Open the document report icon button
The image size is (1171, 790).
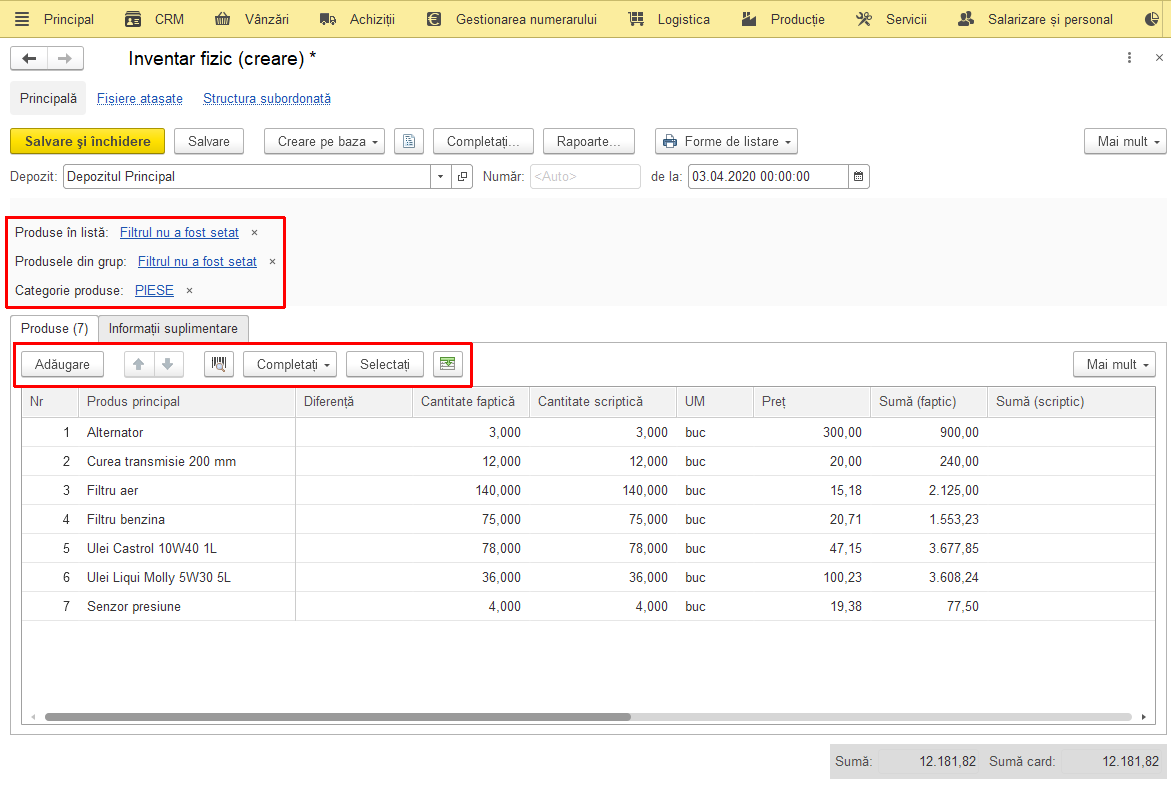pyautogui.click(x=409, y=141)
